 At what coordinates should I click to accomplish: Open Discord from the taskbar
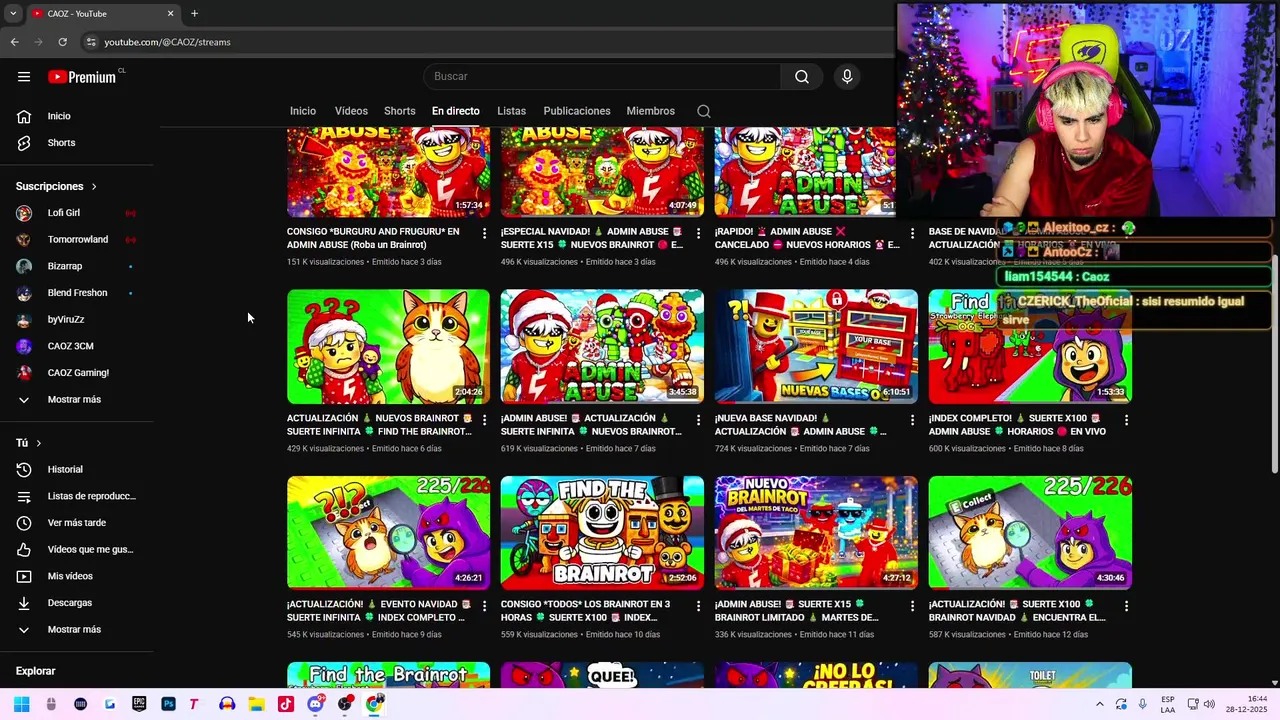click(315, 704)
